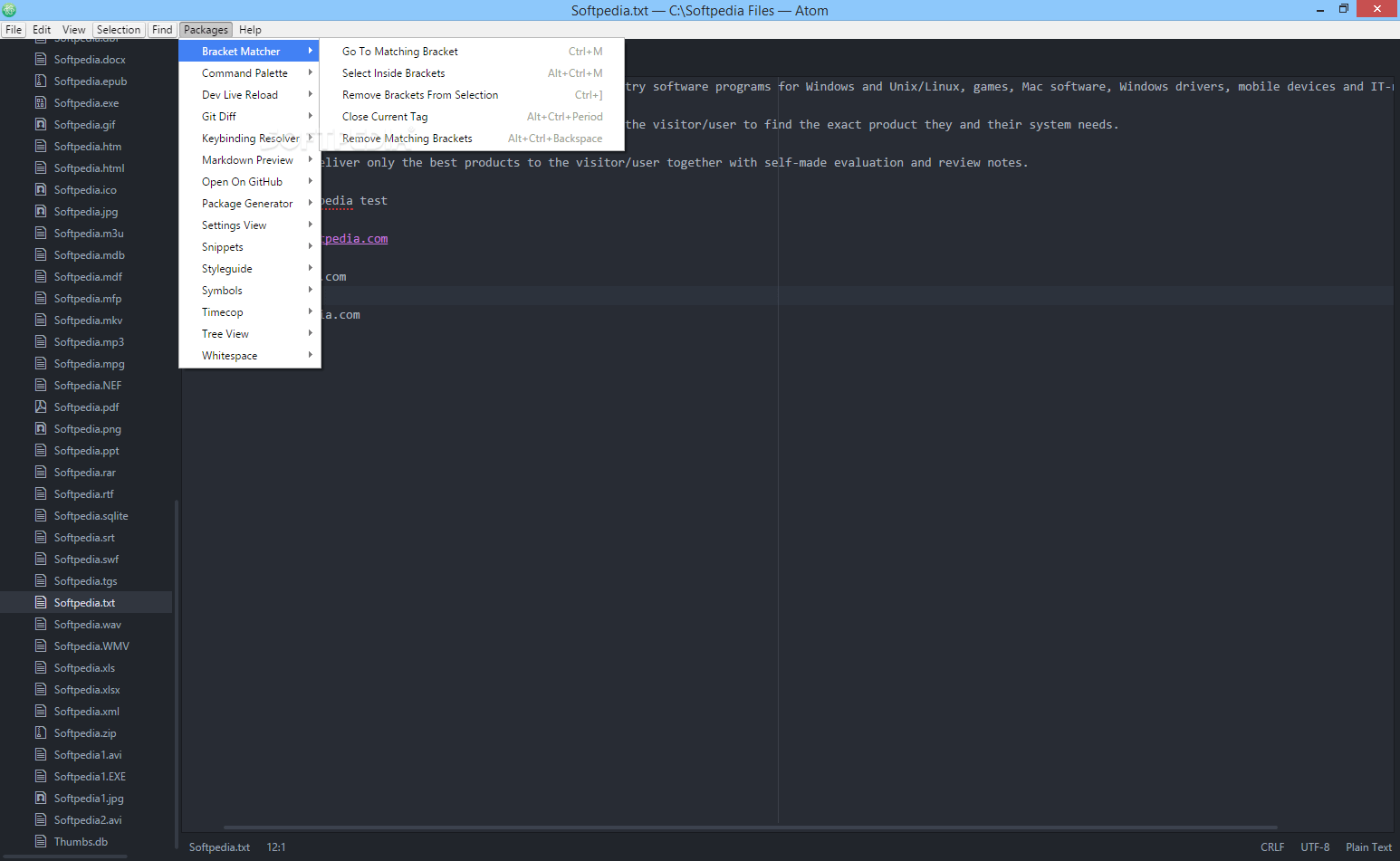Expand the Git Diff submenu

tap(249, 117)
